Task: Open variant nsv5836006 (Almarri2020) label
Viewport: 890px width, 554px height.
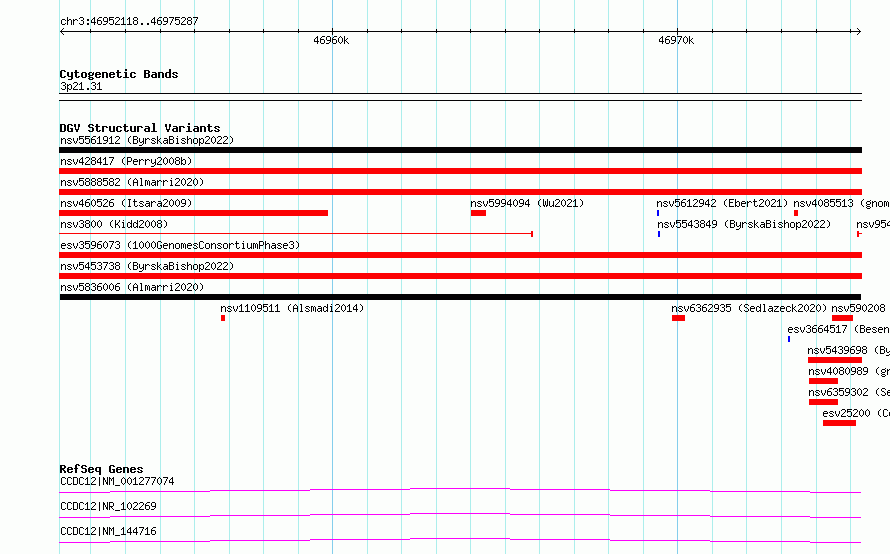Action: pyautogui.click(x=132, y=287)
